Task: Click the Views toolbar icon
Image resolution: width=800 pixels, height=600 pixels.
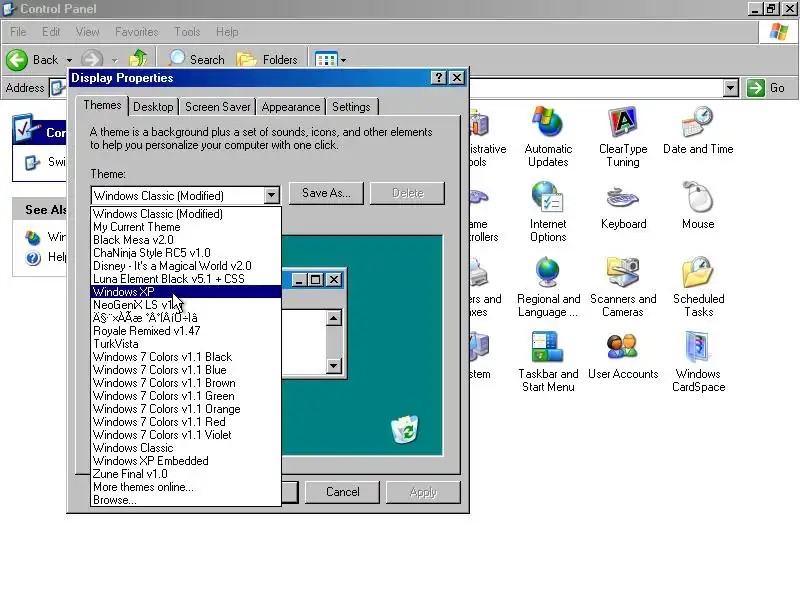Action: (326, 60)
